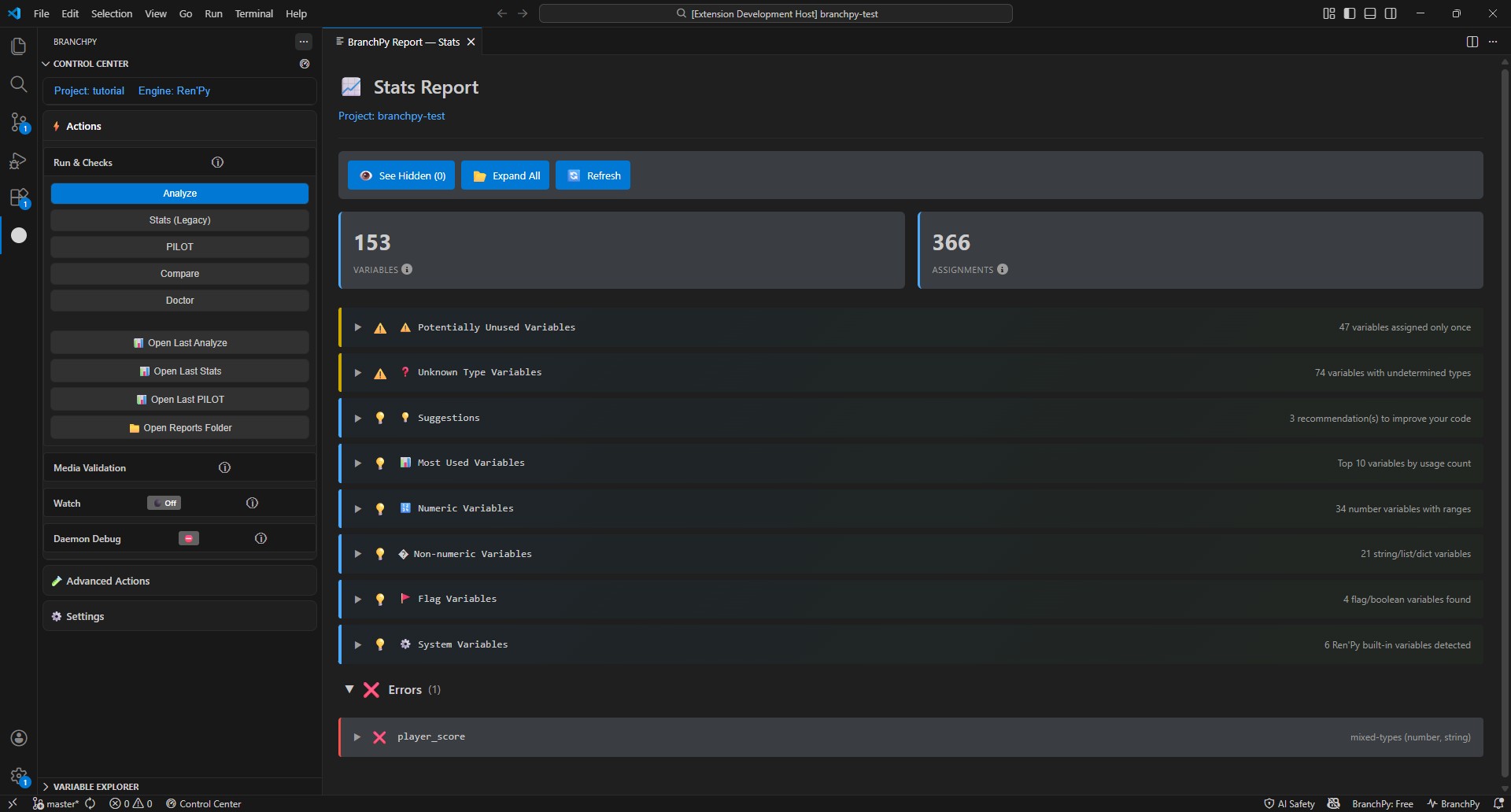
Task: Open the File menu
Action: point(42,13)
